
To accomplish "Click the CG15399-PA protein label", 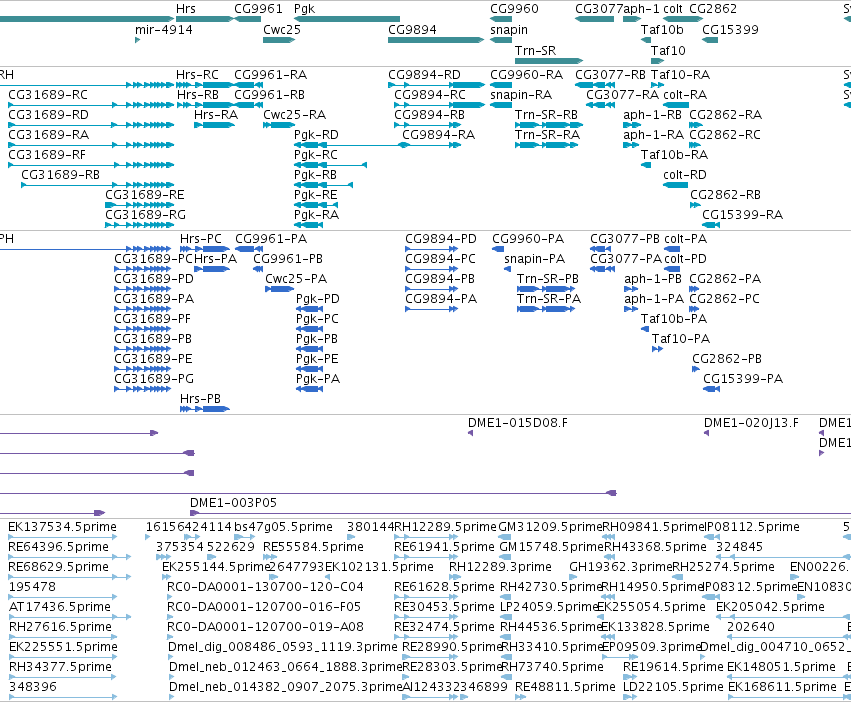I will [x=743, y=378].
